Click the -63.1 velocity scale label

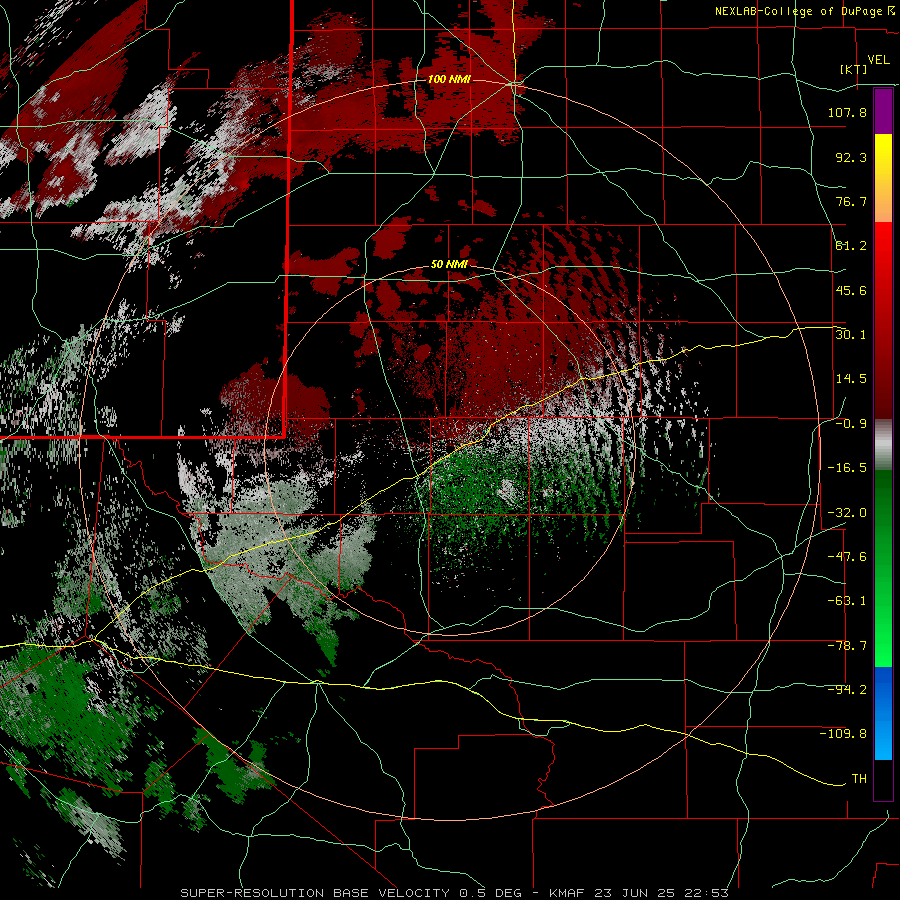coord(847,601)
